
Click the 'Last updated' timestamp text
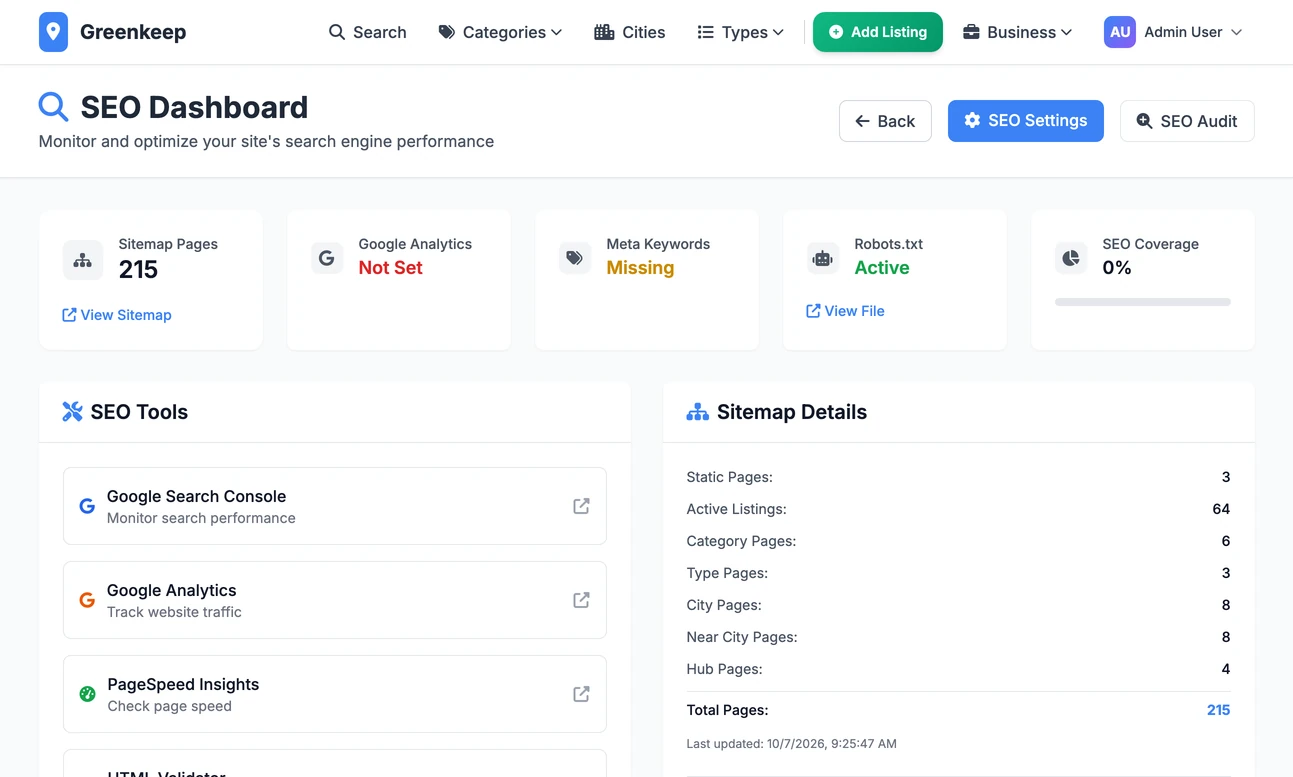tap(791, 744)
